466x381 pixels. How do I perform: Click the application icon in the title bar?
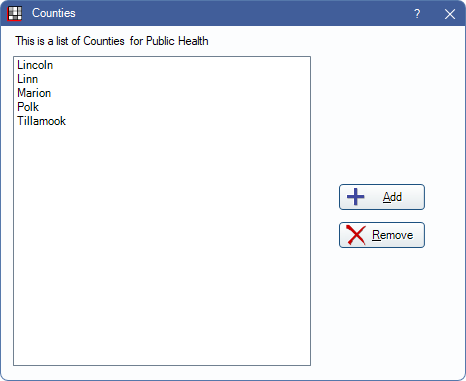tap(14, 13)
